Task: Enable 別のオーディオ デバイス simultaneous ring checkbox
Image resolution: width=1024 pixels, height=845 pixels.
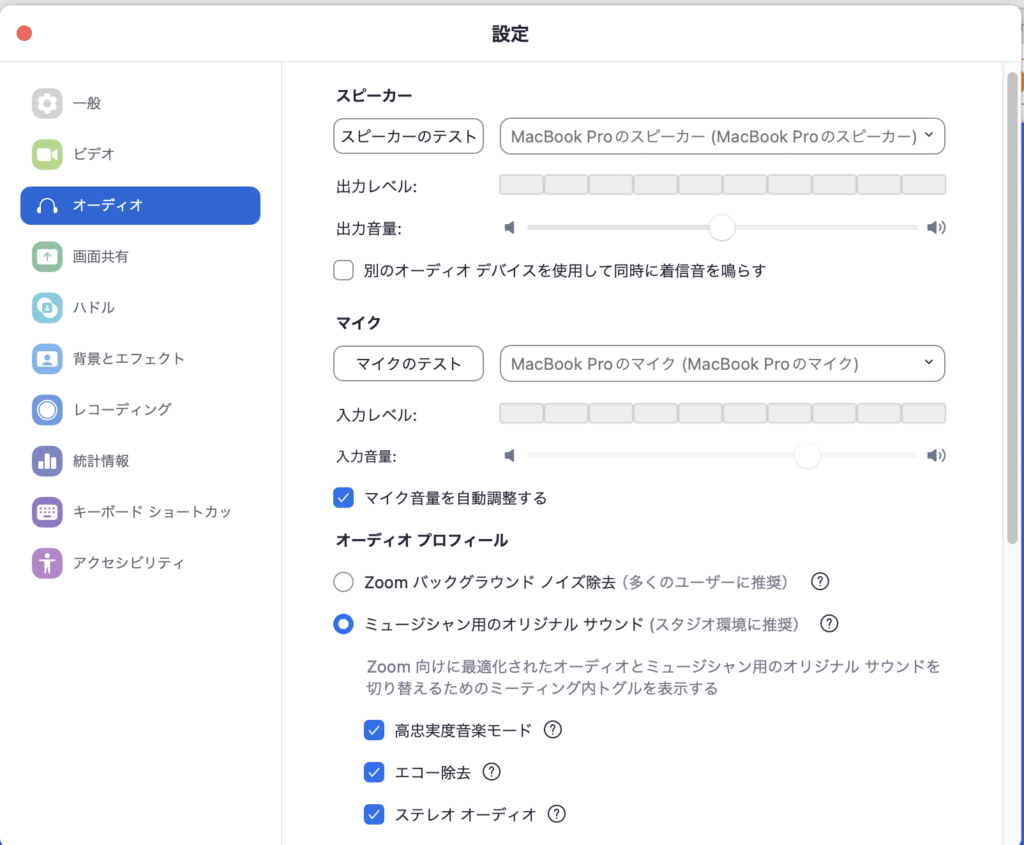Action: point(344,270)
